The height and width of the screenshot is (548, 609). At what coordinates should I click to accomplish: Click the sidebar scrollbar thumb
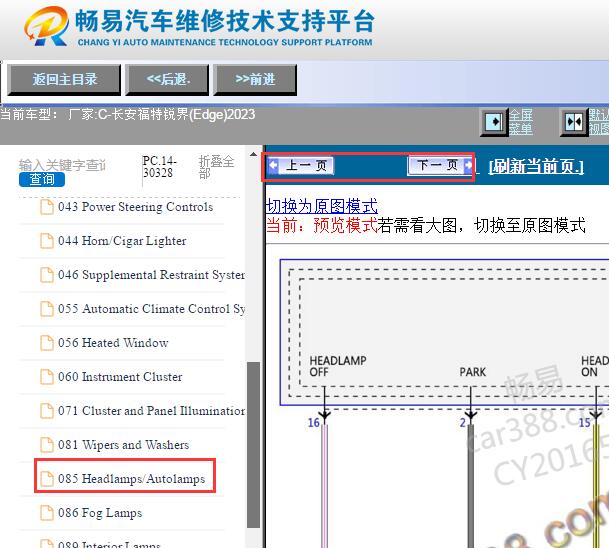(x=253, y=445)
